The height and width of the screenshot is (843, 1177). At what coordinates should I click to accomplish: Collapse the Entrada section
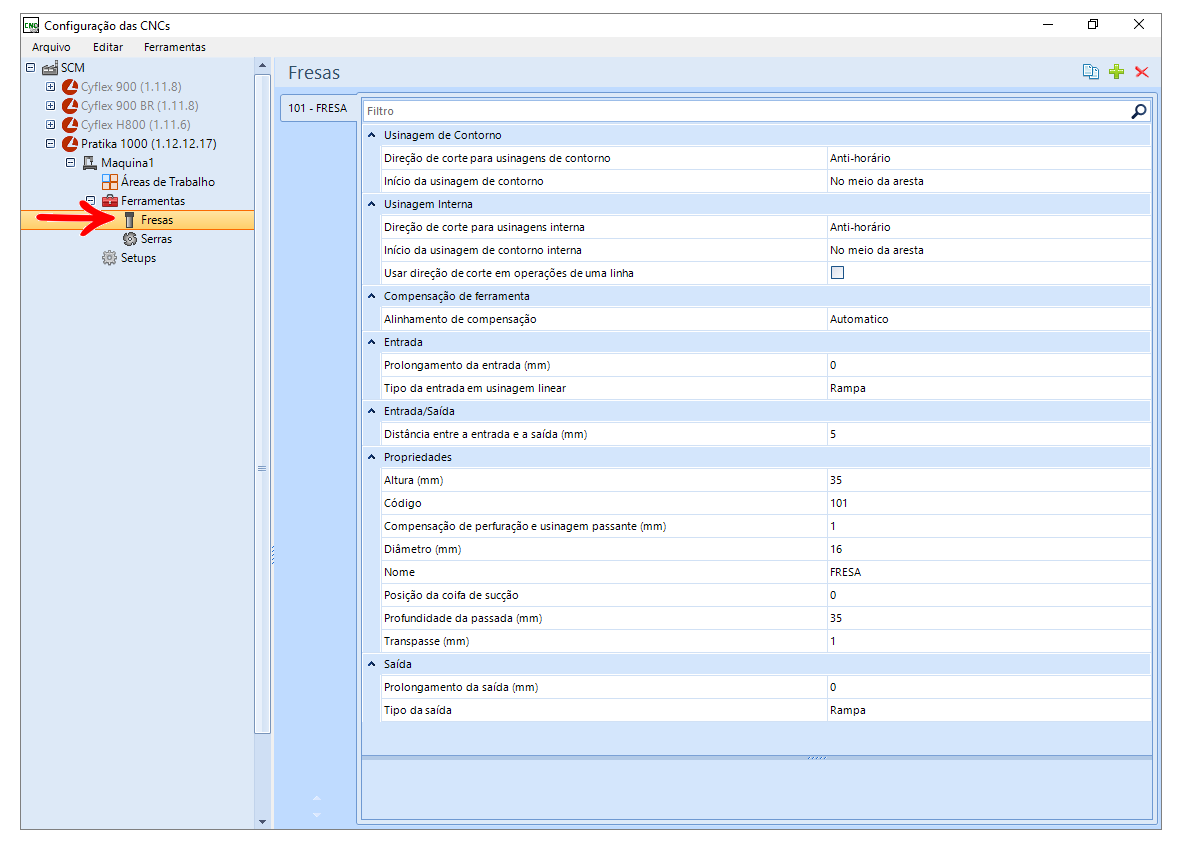click(x=372, y=342)
